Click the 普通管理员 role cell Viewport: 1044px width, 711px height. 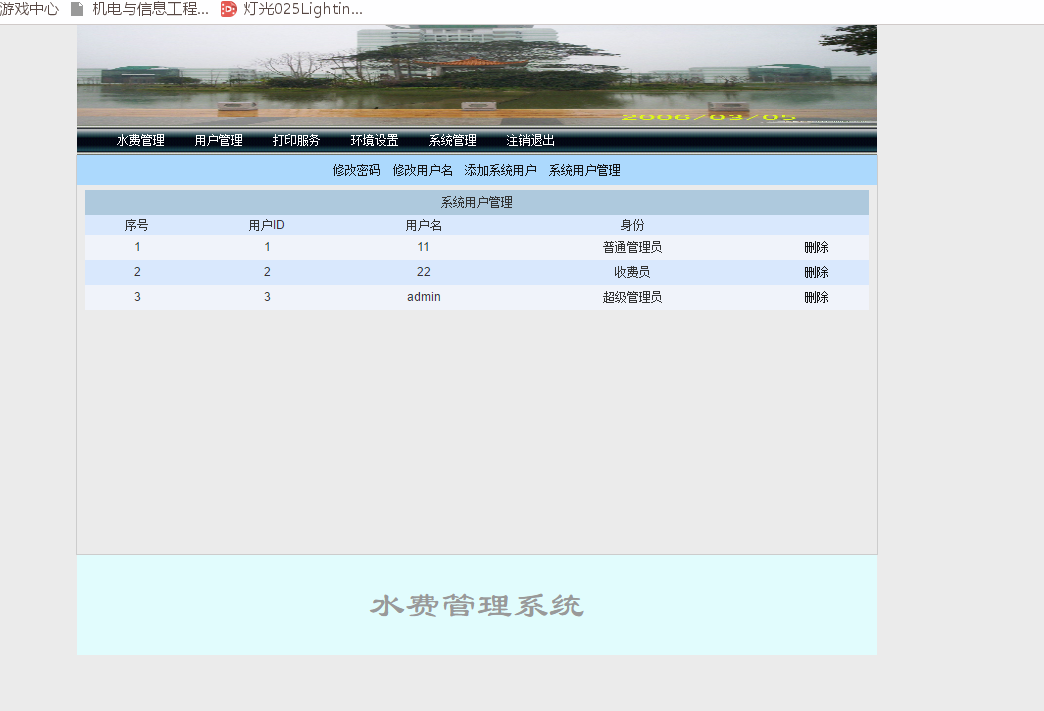click(633, 248)
